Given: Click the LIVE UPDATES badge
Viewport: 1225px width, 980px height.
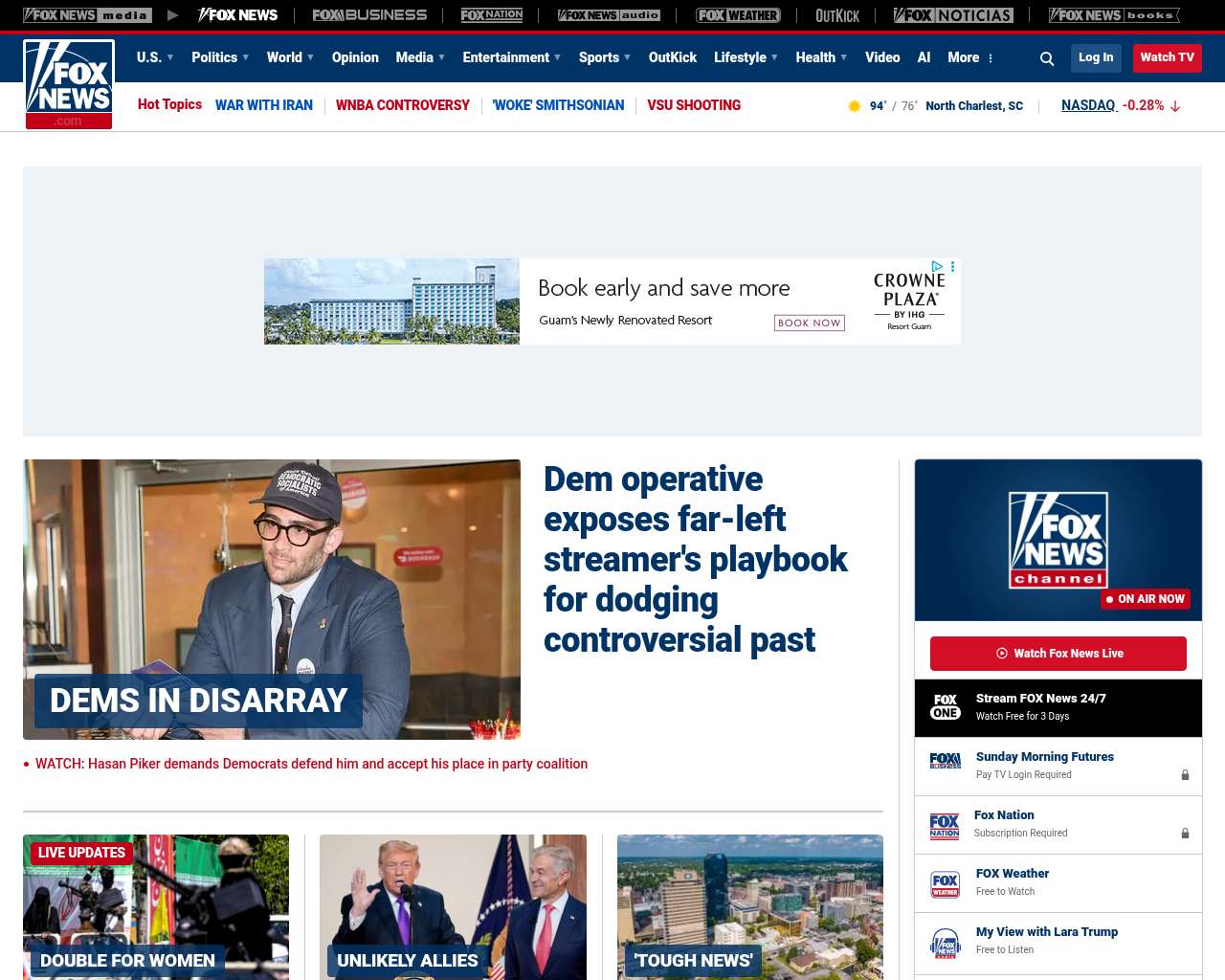Looking at the screenshot, I should click(81, 853).
